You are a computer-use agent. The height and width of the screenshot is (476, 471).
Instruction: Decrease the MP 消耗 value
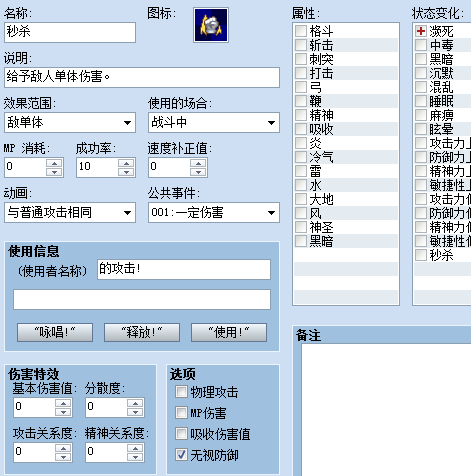(x=54, y=172)
